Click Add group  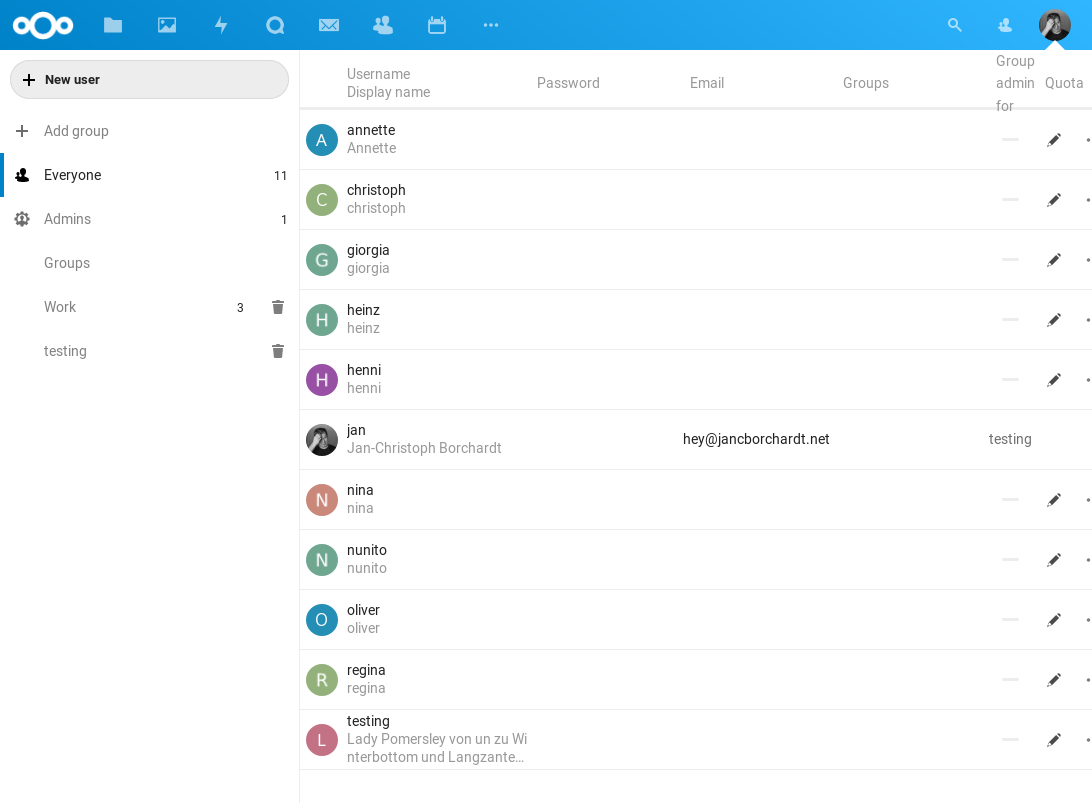76,131
